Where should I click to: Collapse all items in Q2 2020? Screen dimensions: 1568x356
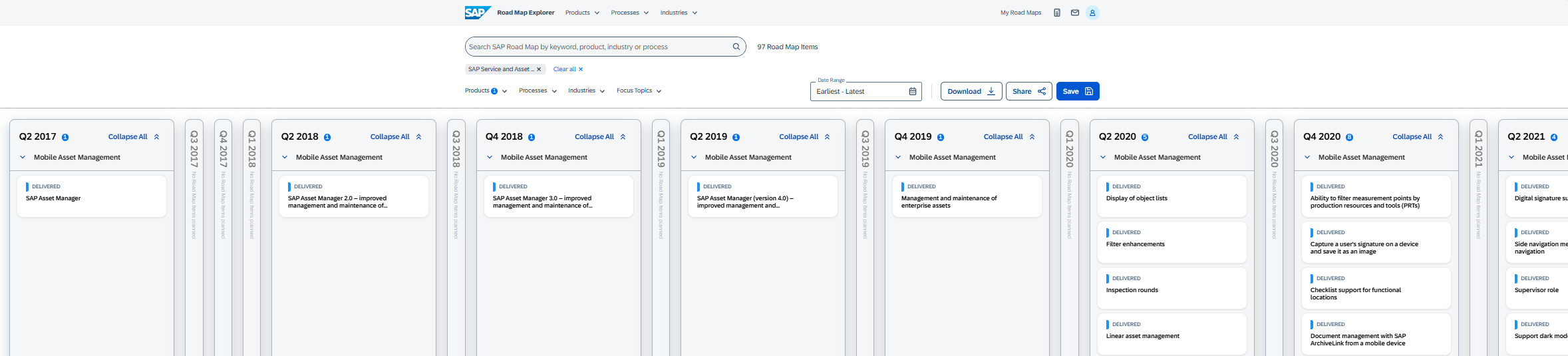[1213, 136]
